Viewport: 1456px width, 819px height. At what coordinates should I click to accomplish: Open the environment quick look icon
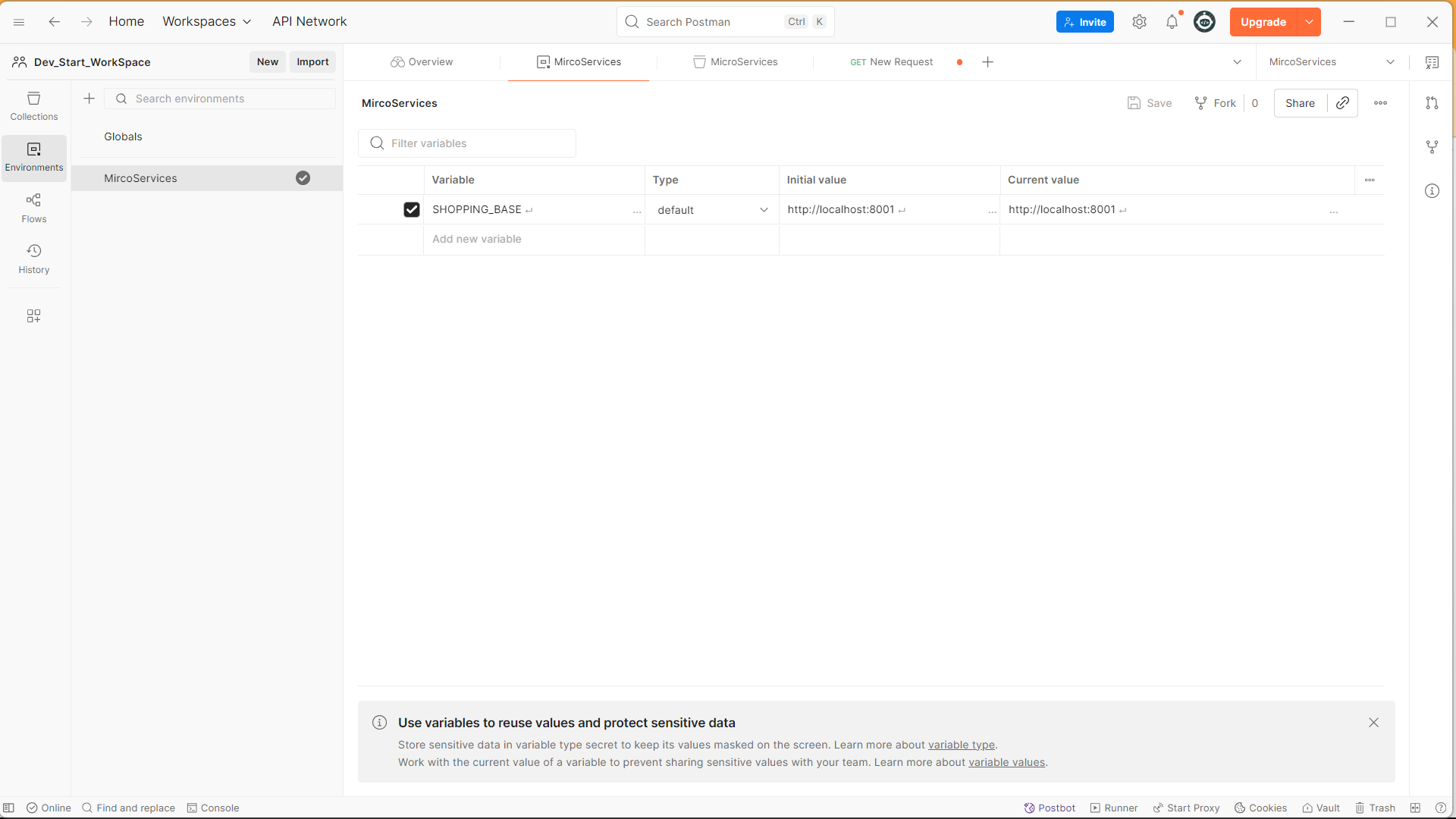pyautogui.click(x=1432, y=62)
